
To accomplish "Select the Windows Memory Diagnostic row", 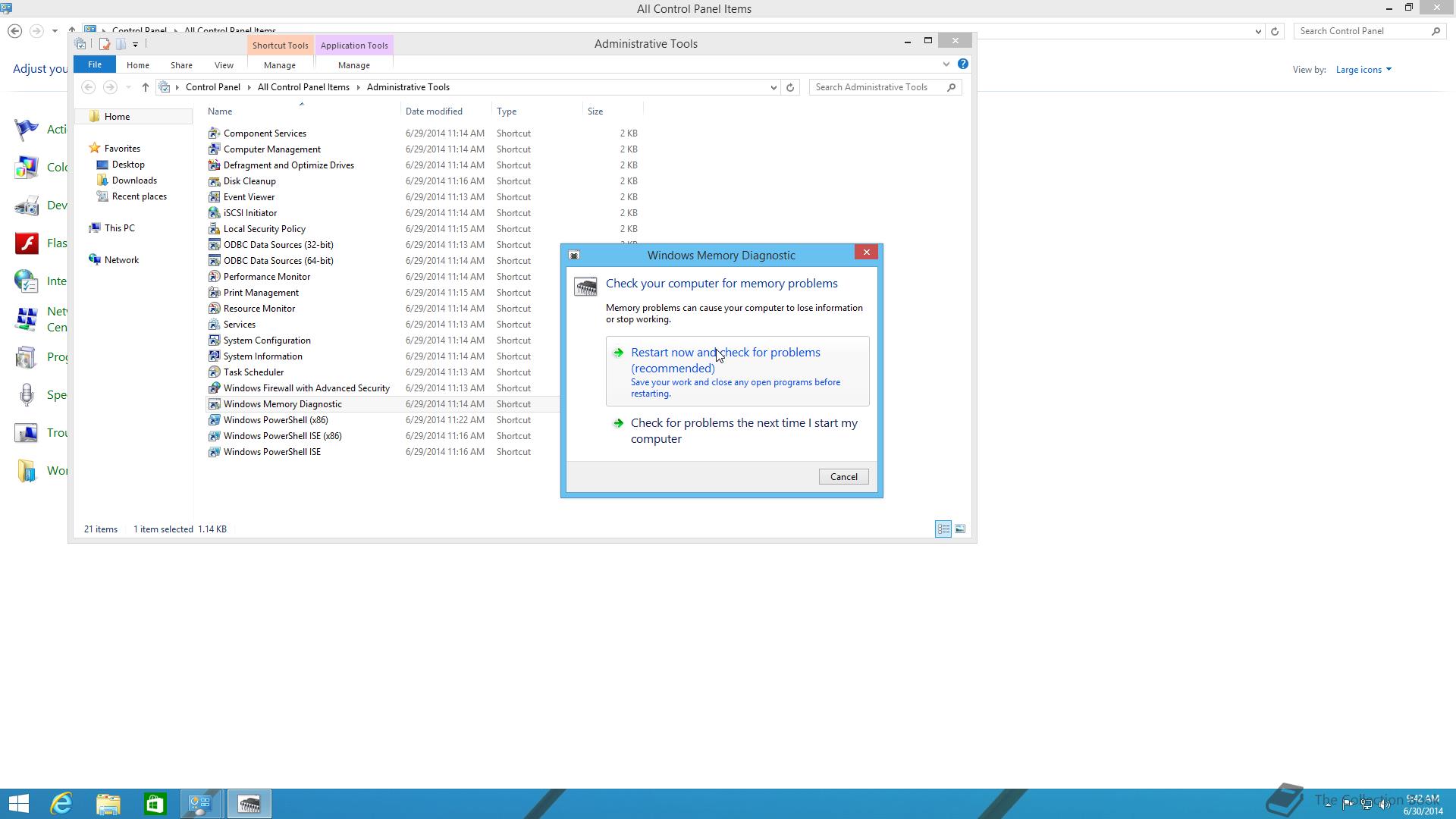I will pyautogui.click(x=383, y=404).
